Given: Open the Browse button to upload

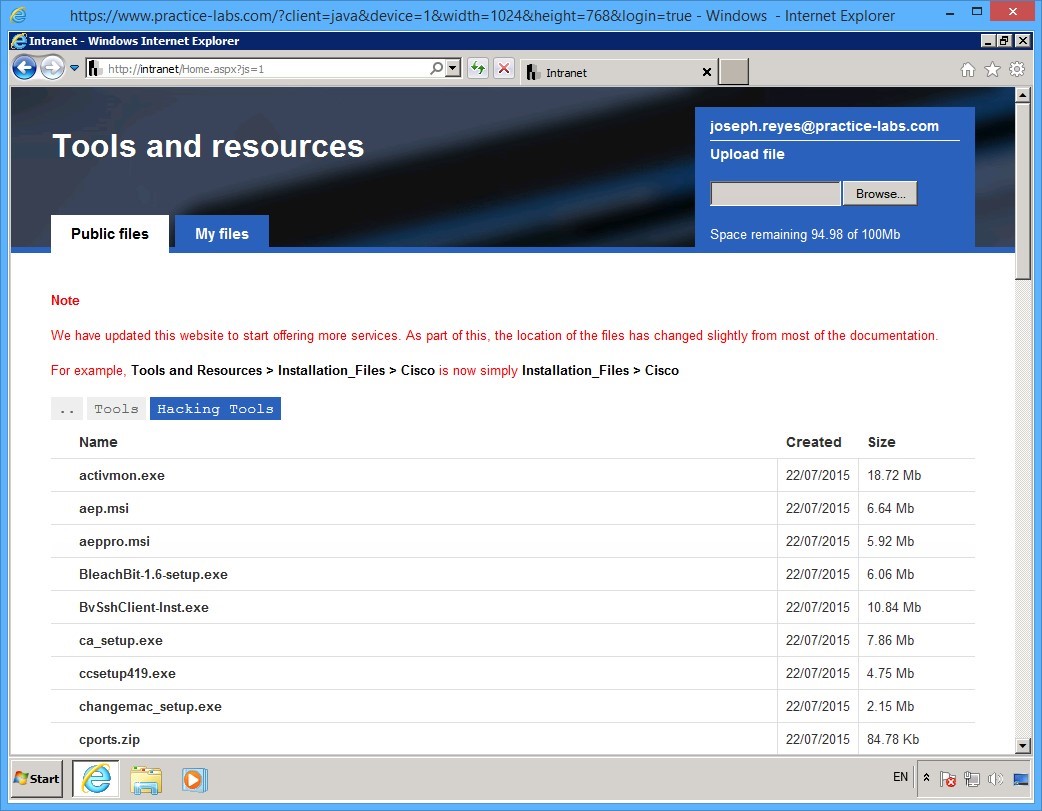Looking at the screenshot, I should point(879,193).
